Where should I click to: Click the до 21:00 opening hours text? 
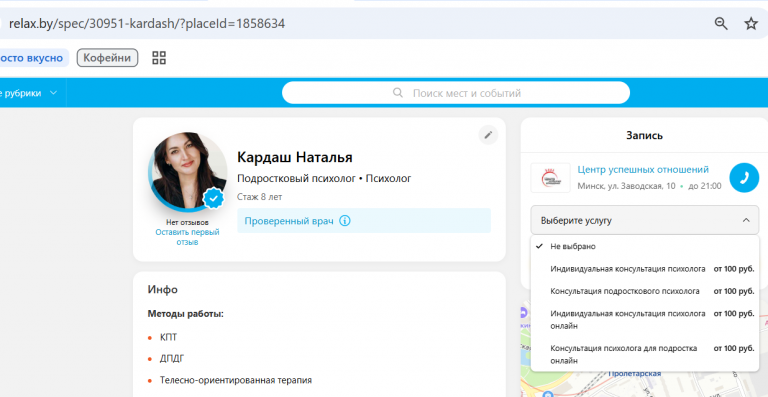click(x=705, y=186)
